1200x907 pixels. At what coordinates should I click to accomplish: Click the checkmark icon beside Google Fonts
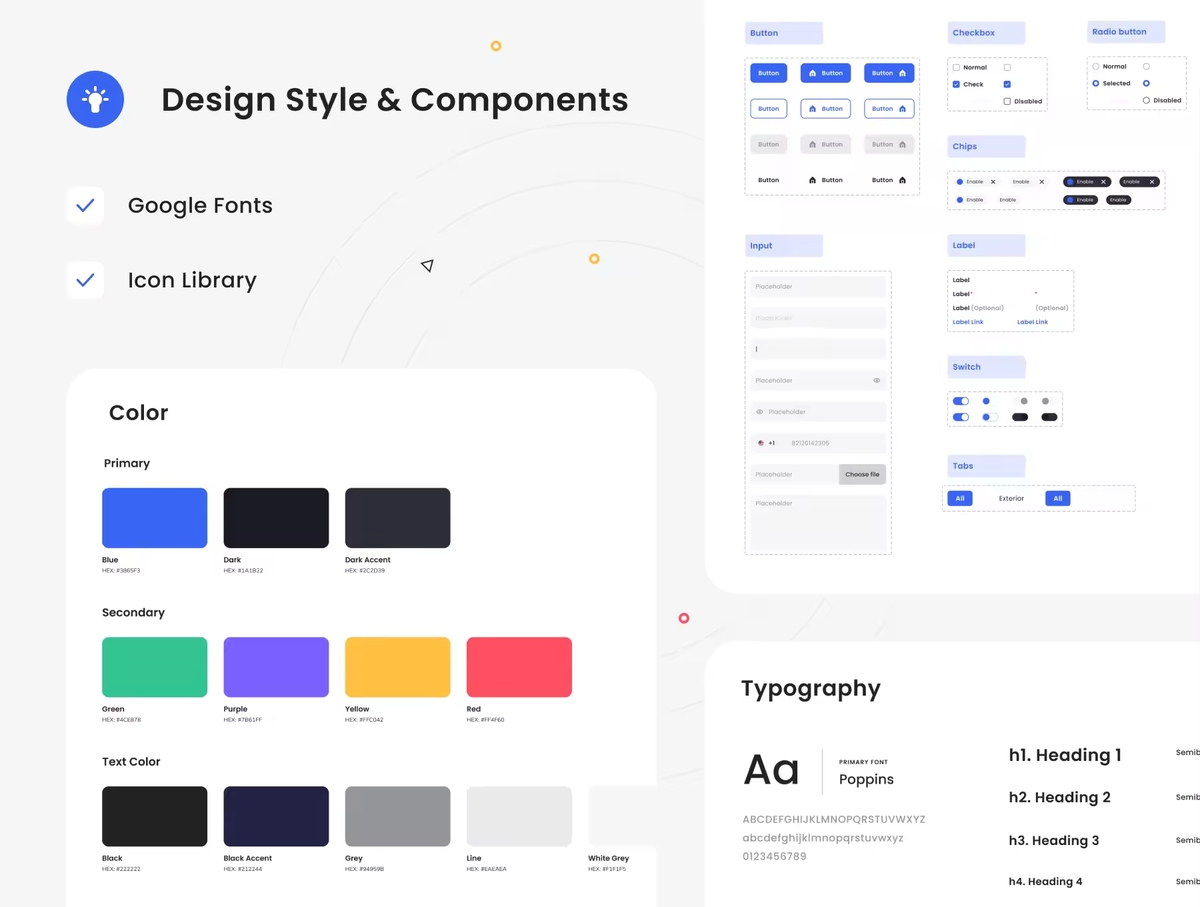tap(85, 205)
